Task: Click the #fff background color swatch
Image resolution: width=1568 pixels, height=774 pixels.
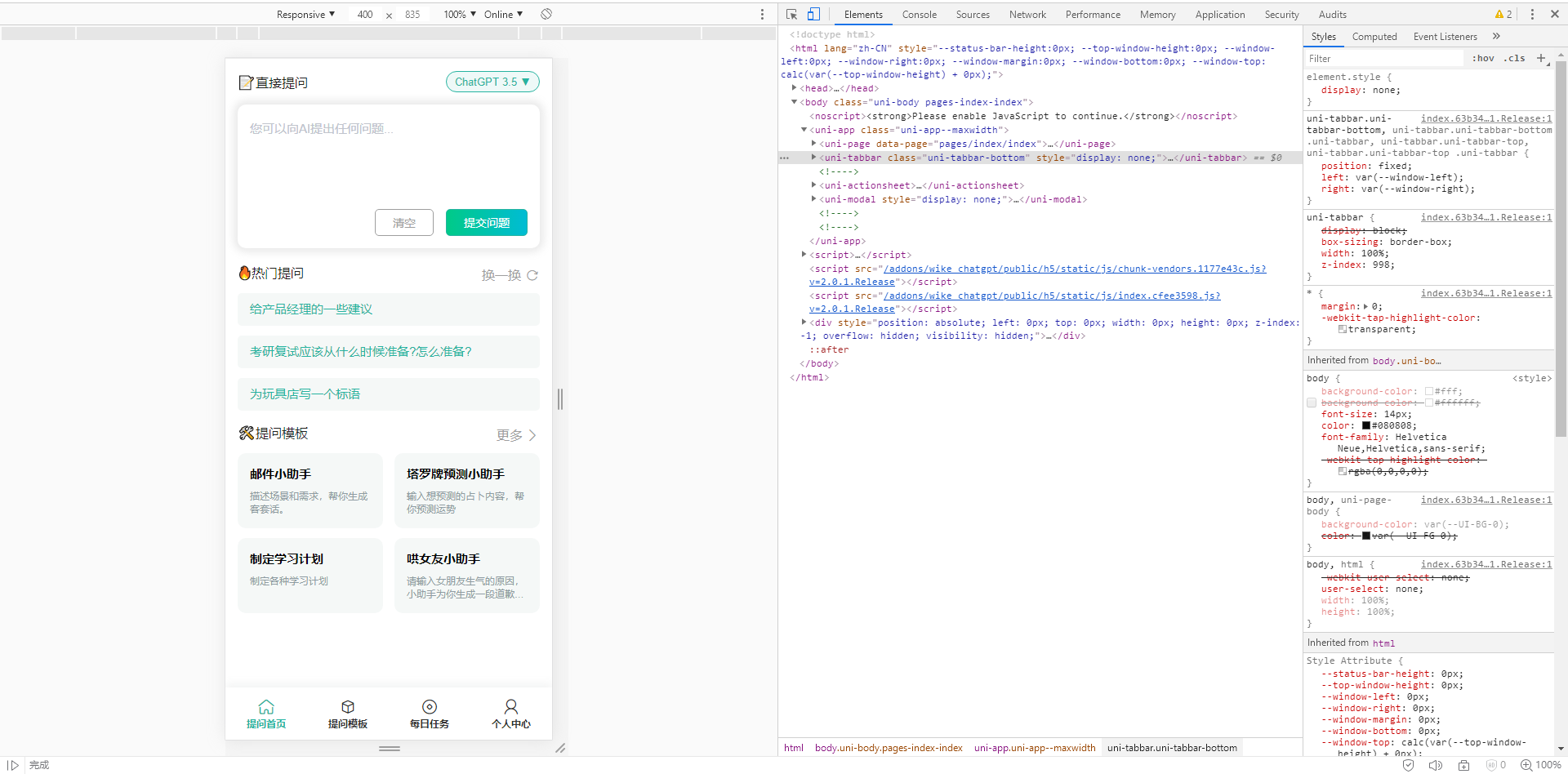Action: pos(1429,391)
